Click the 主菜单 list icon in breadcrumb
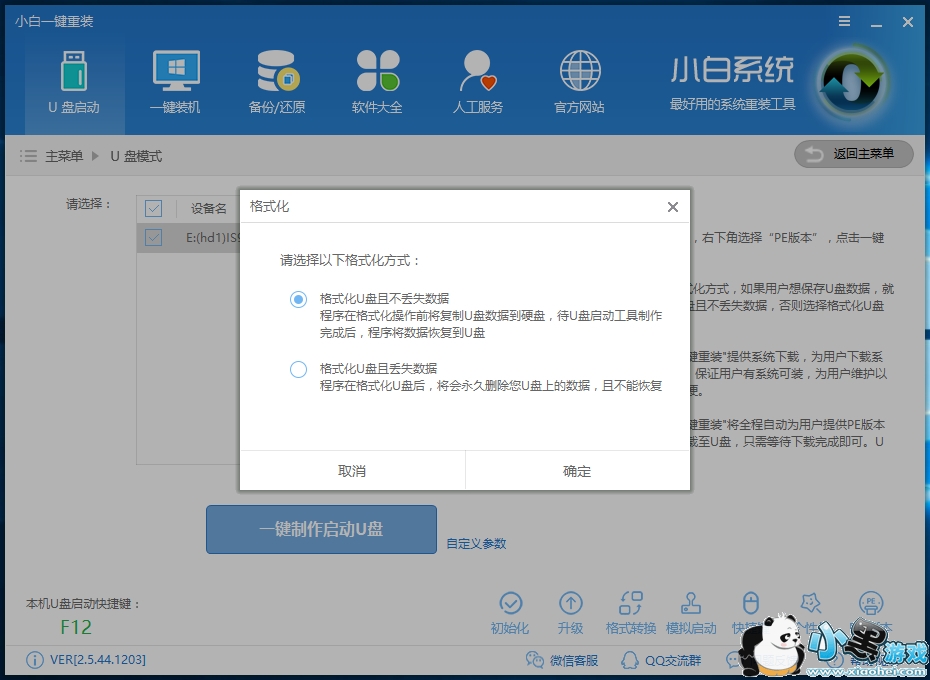The width and height of the screenshot is (930, 680). pyautogui.click(x=28, y=156)
